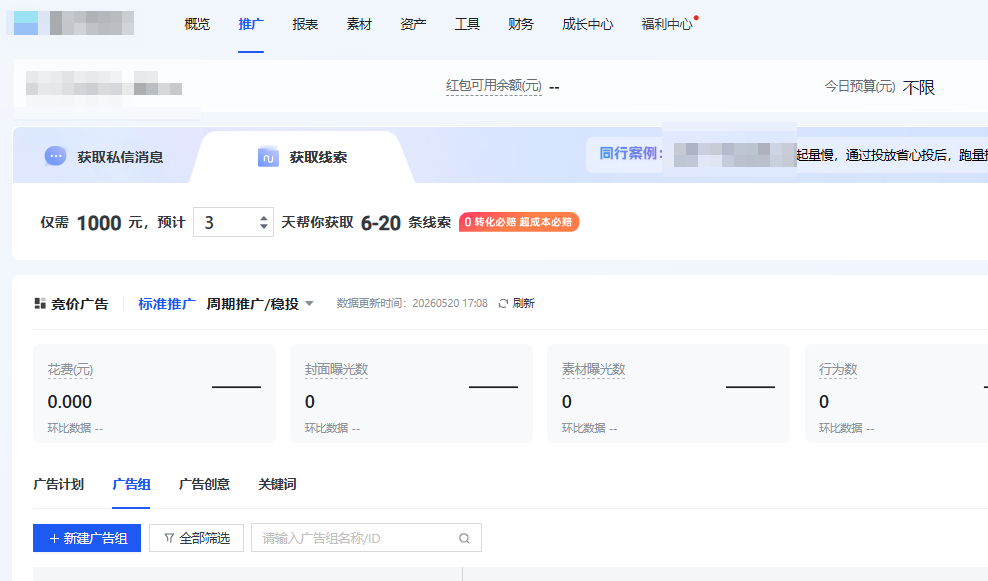Click 今日预算(元) 不限 value

[919, 87]
